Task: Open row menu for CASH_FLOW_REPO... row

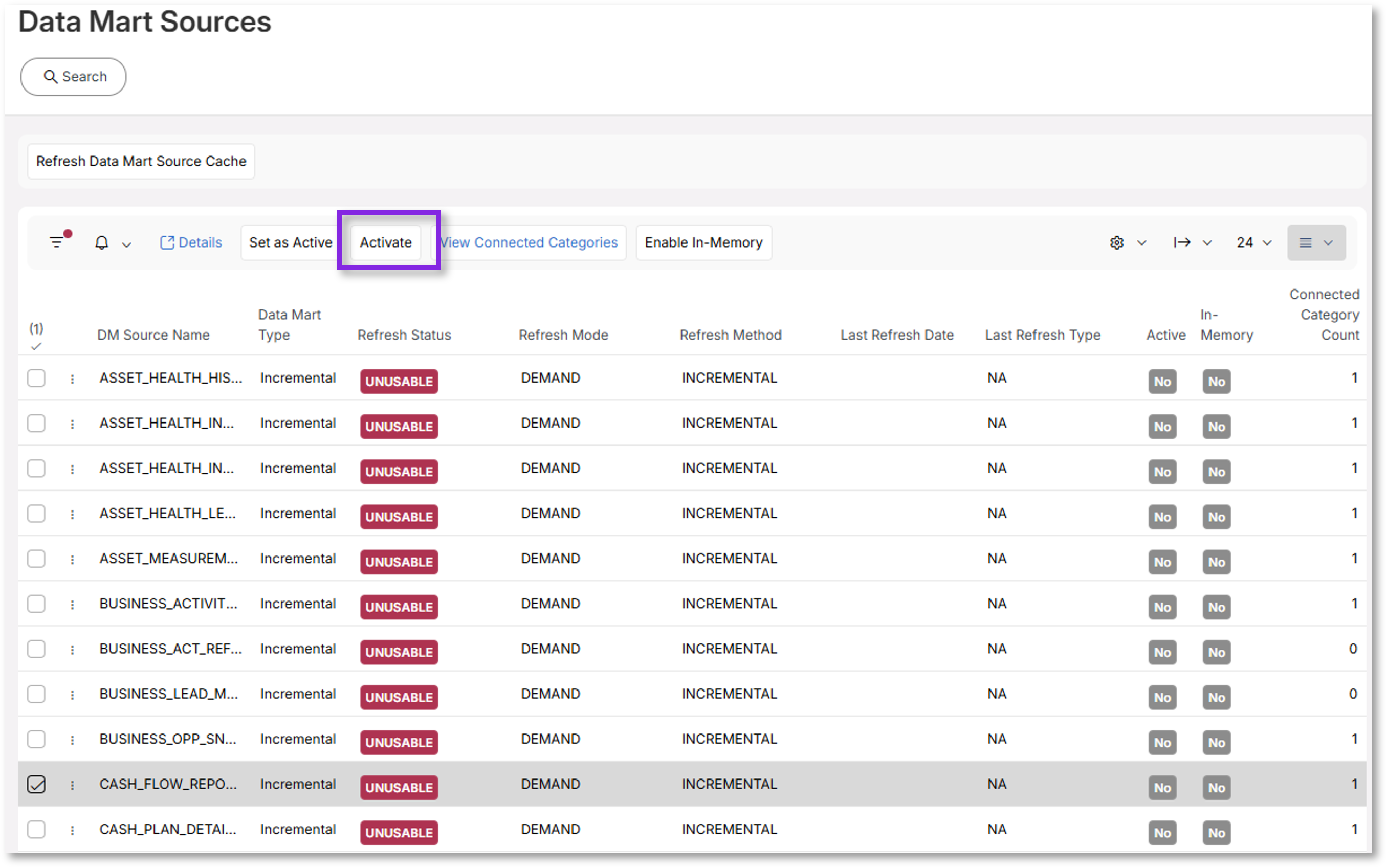Action: tap(72, 785)
